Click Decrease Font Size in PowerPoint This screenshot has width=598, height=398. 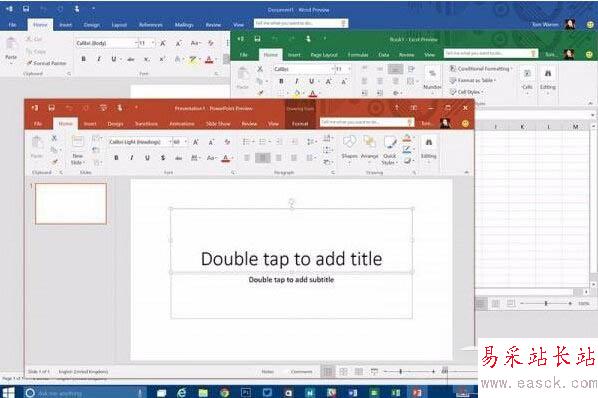211,142
